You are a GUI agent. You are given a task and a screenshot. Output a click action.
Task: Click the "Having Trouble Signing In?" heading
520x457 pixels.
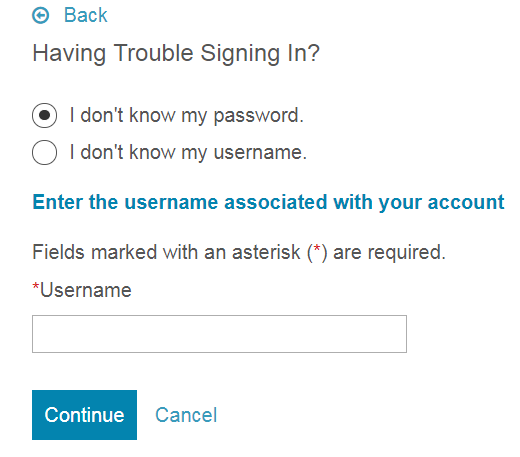176,53
